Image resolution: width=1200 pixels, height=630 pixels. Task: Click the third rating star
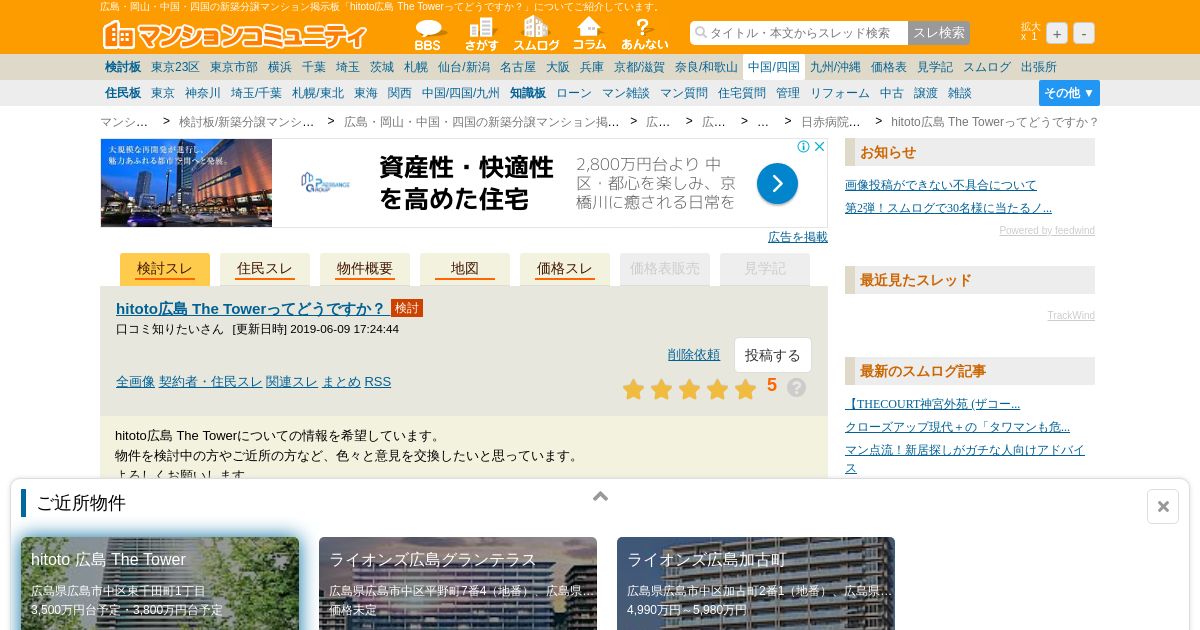click(689, 389)
